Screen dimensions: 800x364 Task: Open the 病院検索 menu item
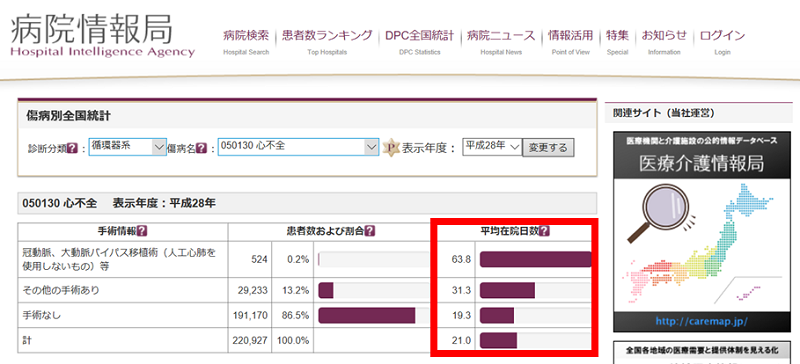(246, 36)
